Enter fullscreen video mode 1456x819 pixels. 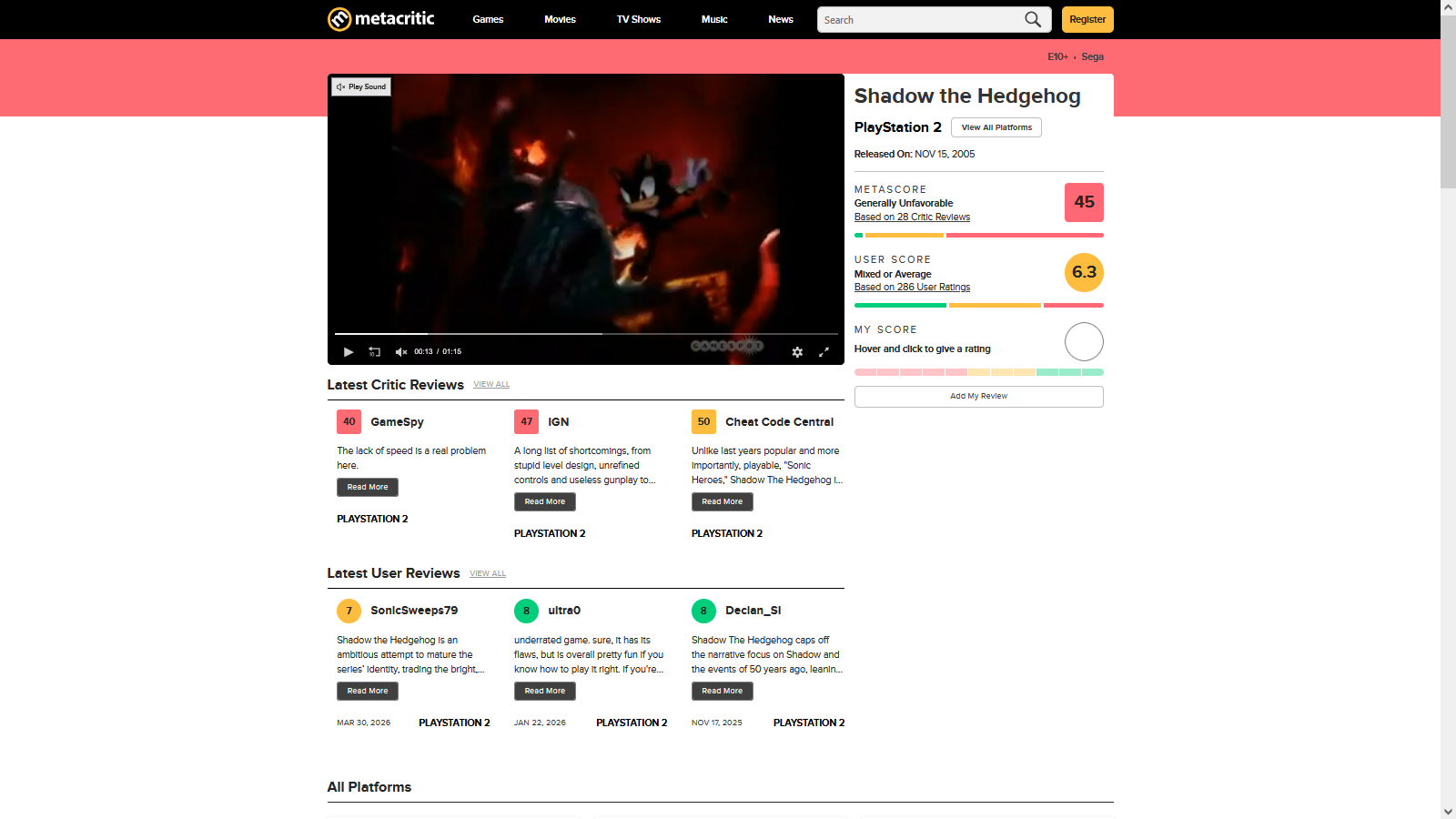coord(824,352)
